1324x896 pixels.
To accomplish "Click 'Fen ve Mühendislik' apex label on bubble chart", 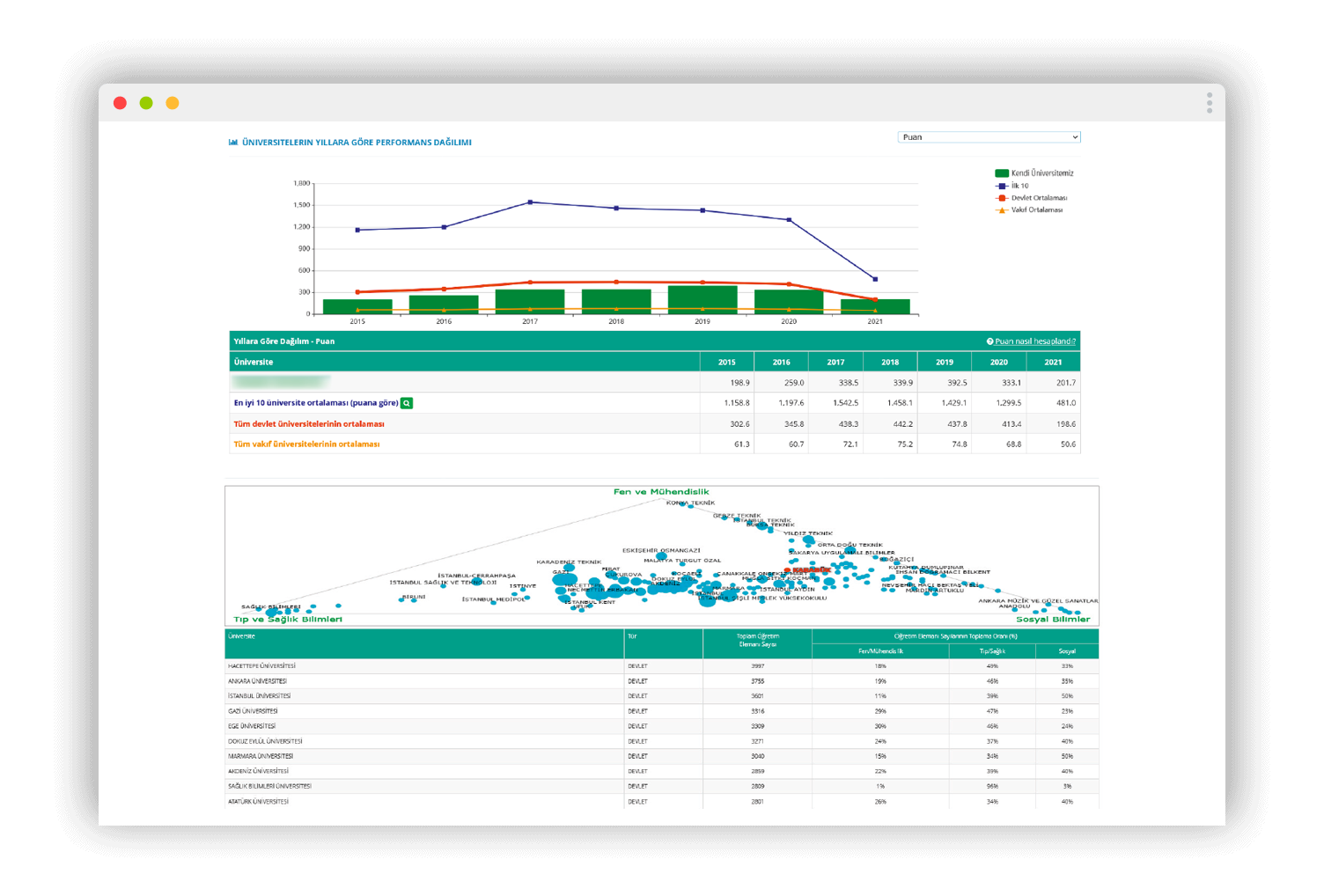I will pos(661,492).
